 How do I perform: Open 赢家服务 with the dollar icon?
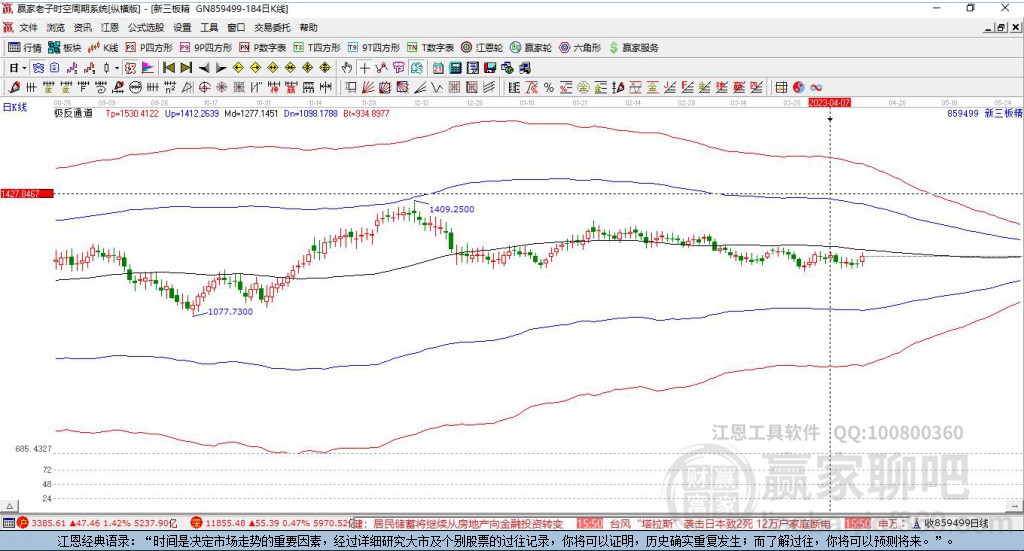coord(633,48)
